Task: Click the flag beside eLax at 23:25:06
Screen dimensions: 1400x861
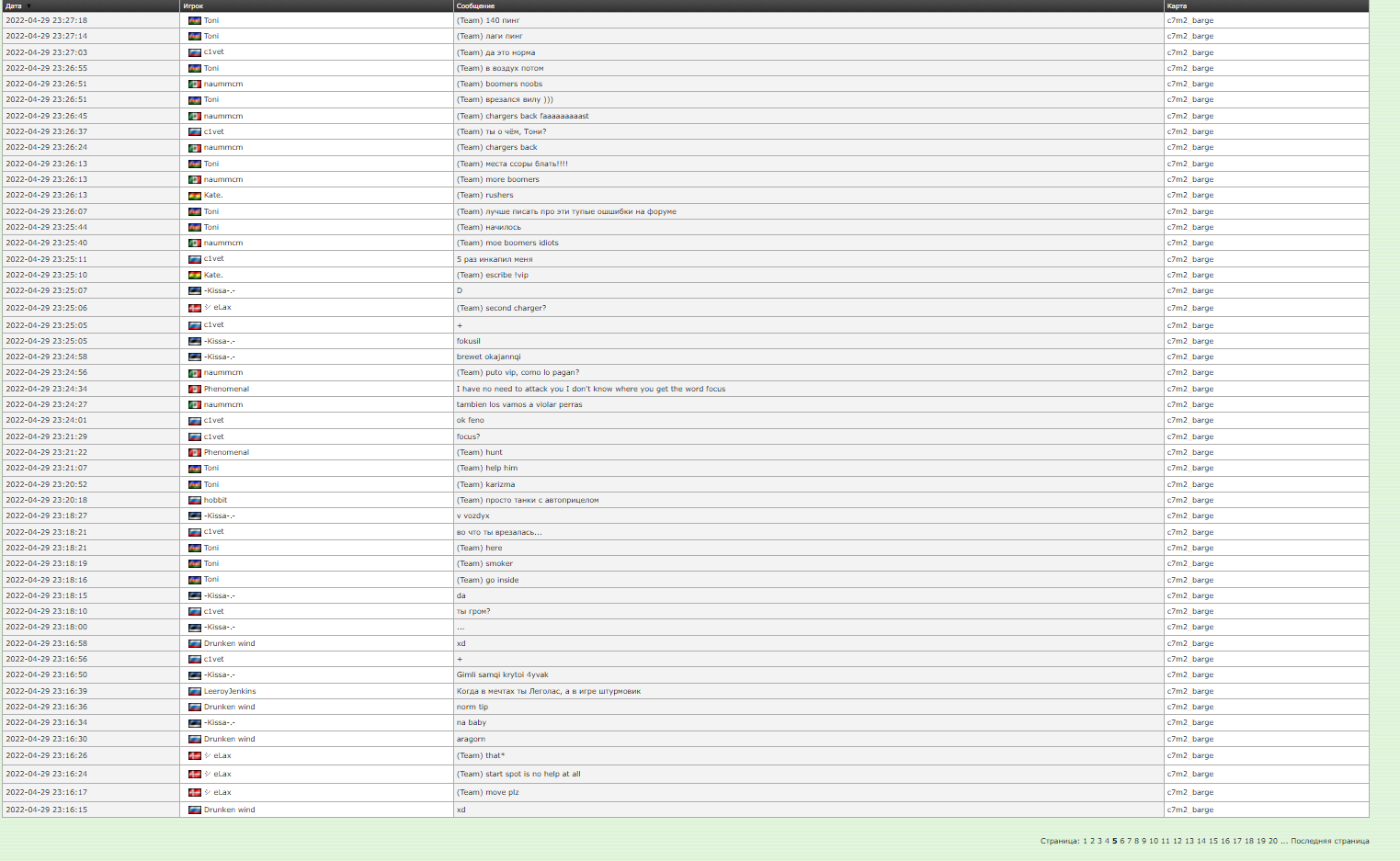Action: [x=194, y=308]
